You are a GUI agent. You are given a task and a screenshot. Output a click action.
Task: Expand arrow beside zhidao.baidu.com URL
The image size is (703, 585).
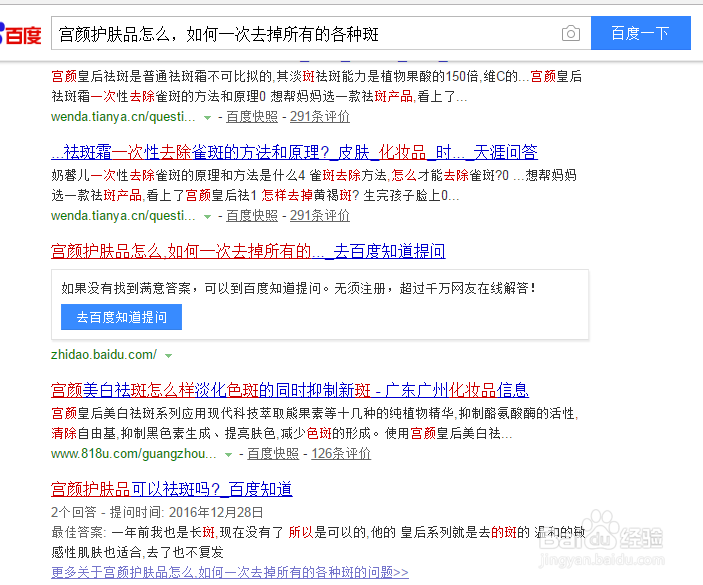click(x=169, y=355)
